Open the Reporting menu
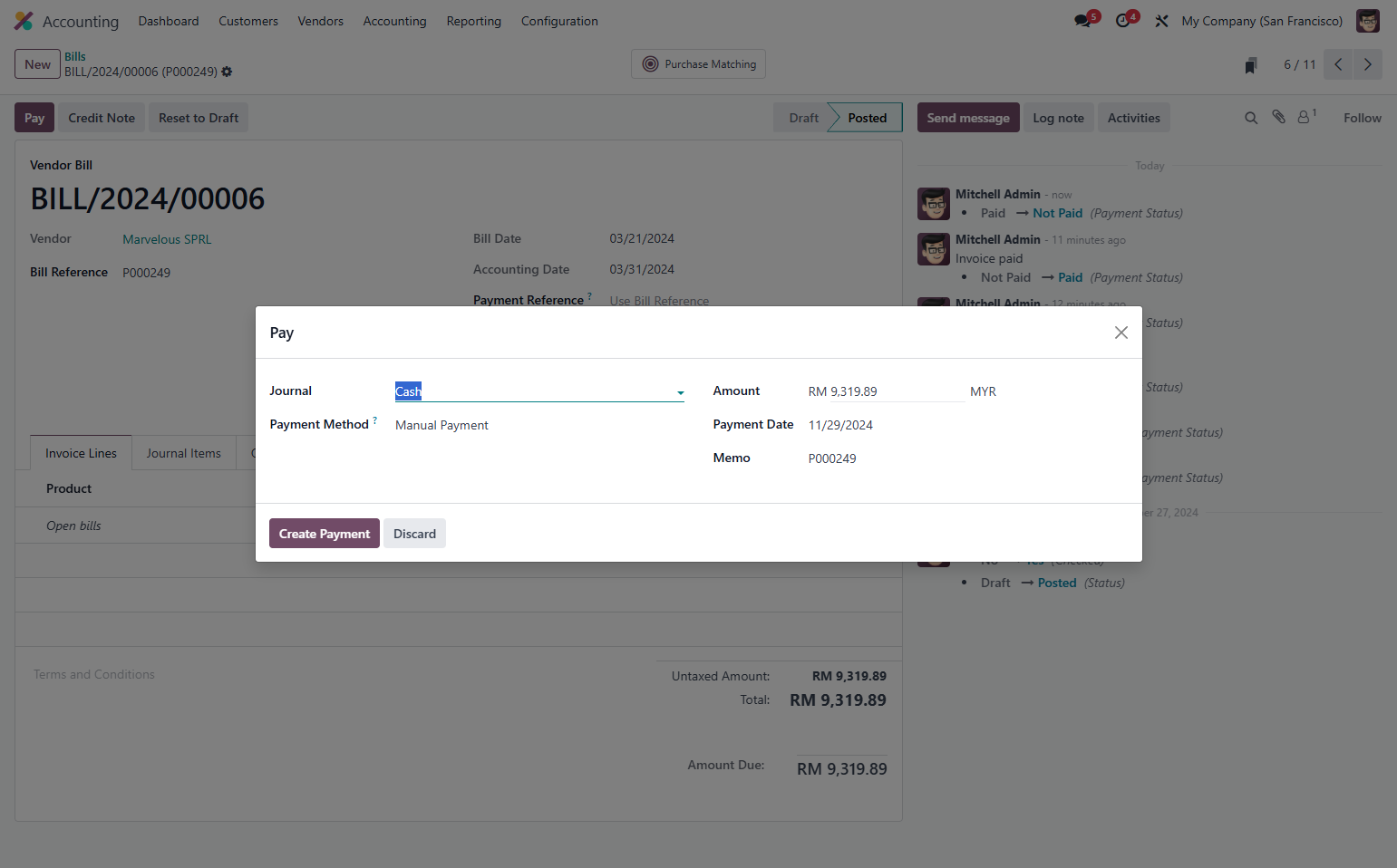 click(473, 21)
